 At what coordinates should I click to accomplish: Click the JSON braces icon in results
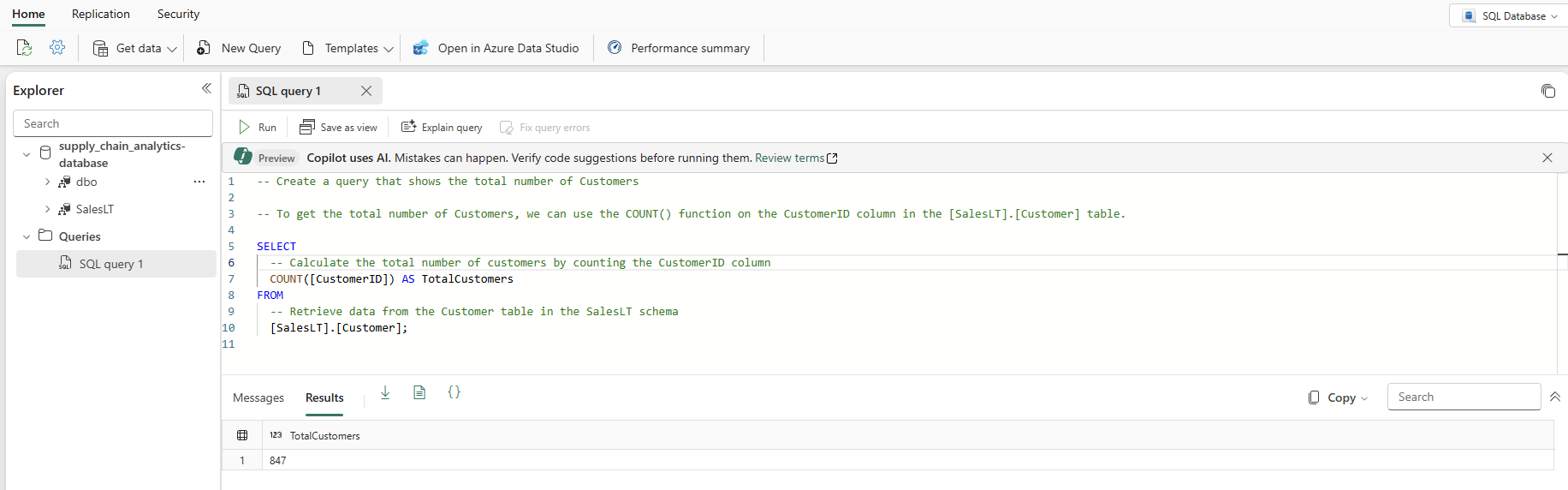tap(454, 392)
